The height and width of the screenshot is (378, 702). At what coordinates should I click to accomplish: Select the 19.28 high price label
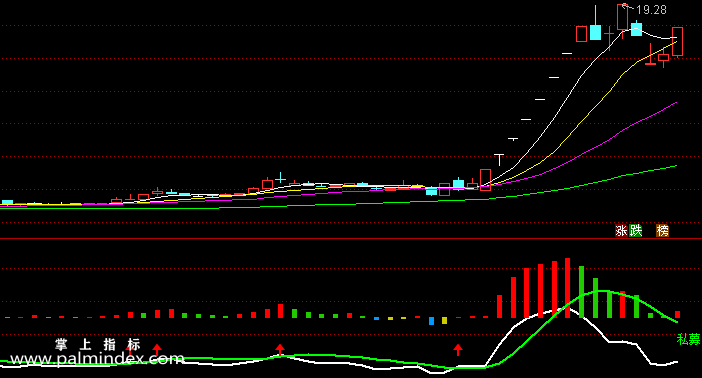coord(651,10)
